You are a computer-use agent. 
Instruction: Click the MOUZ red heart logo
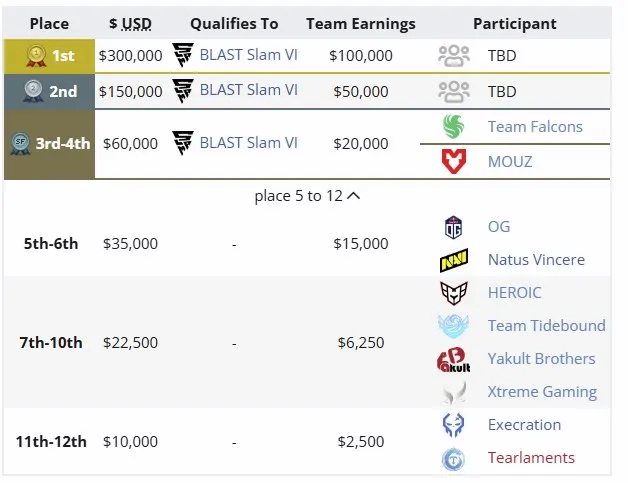[x=453, y=161]
